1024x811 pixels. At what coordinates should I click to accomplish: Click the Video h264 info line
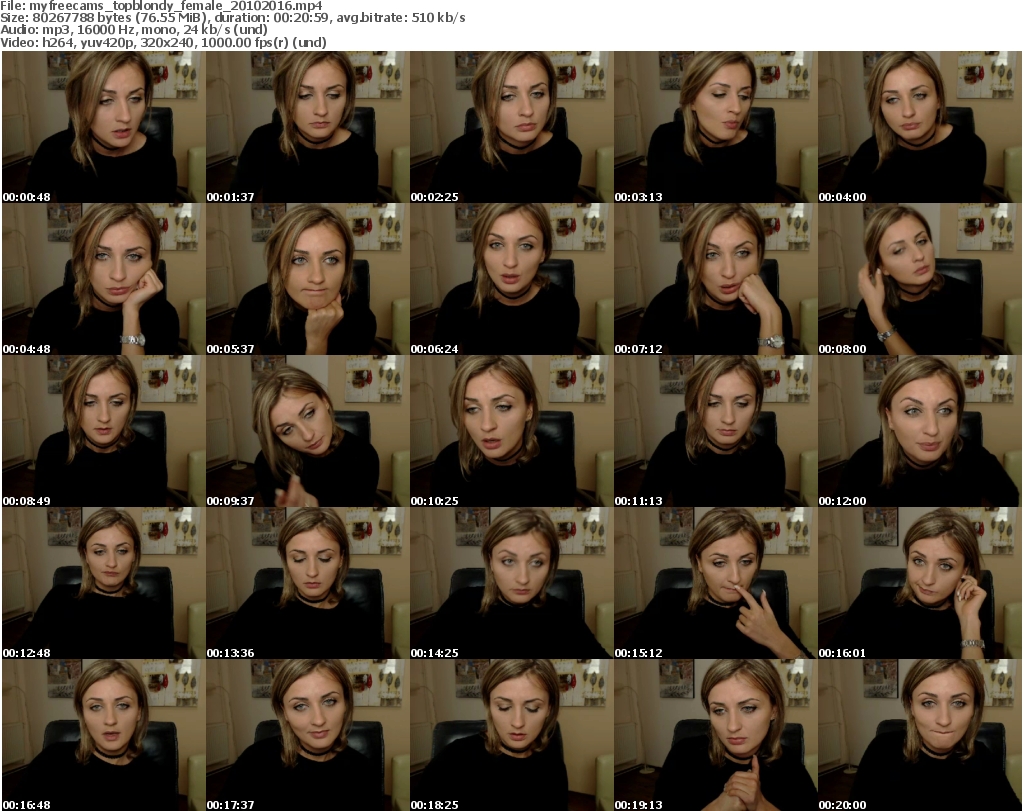pos(163,42)
